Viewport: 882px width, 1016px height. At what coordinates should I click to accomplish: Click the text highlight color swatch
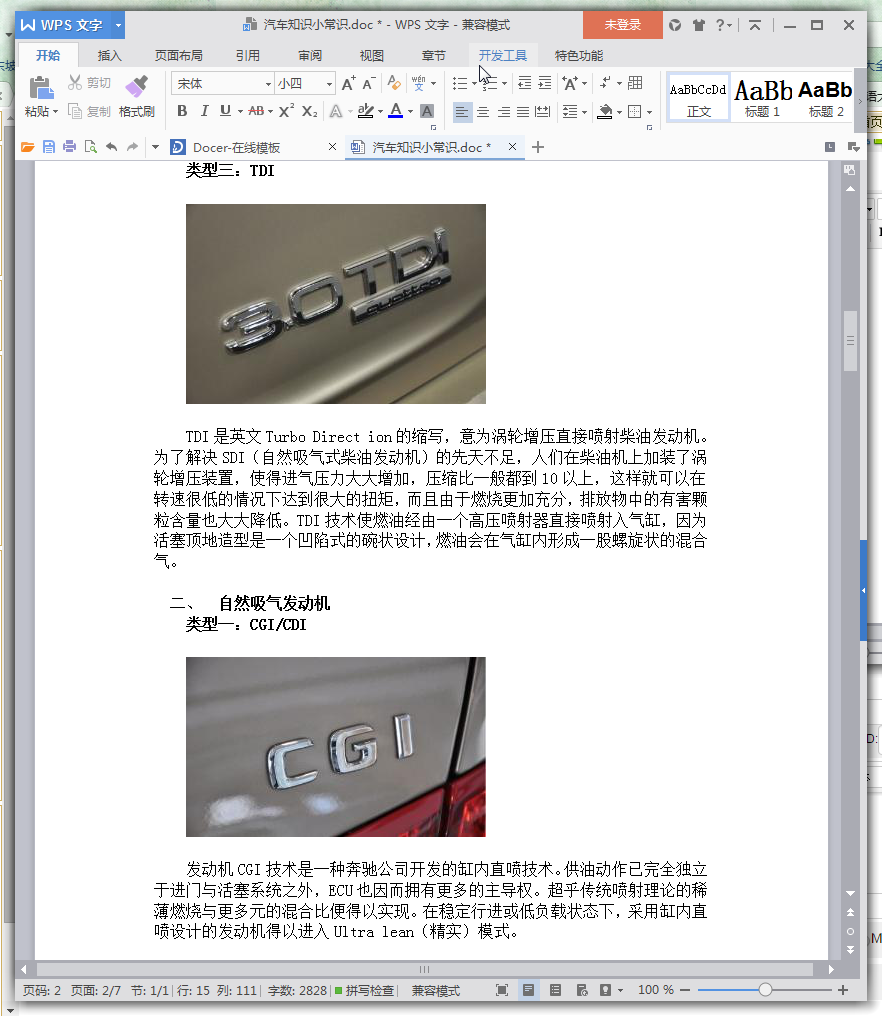366,111
